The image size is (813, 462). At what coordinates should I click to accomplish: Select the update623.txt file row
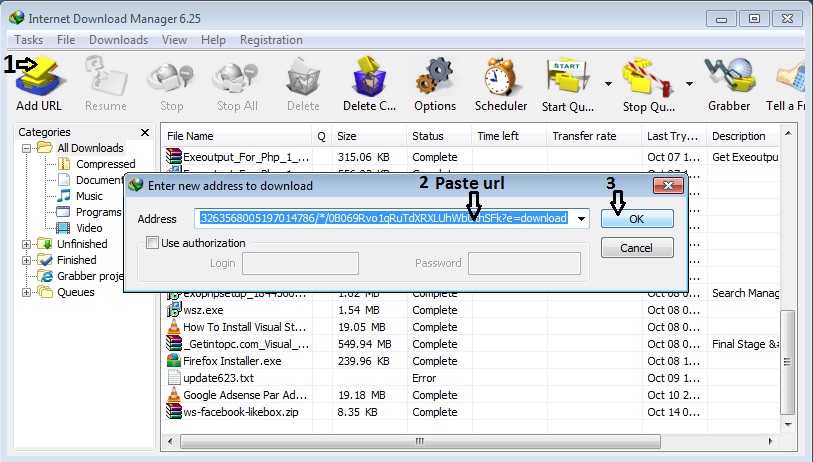point(469,378)
